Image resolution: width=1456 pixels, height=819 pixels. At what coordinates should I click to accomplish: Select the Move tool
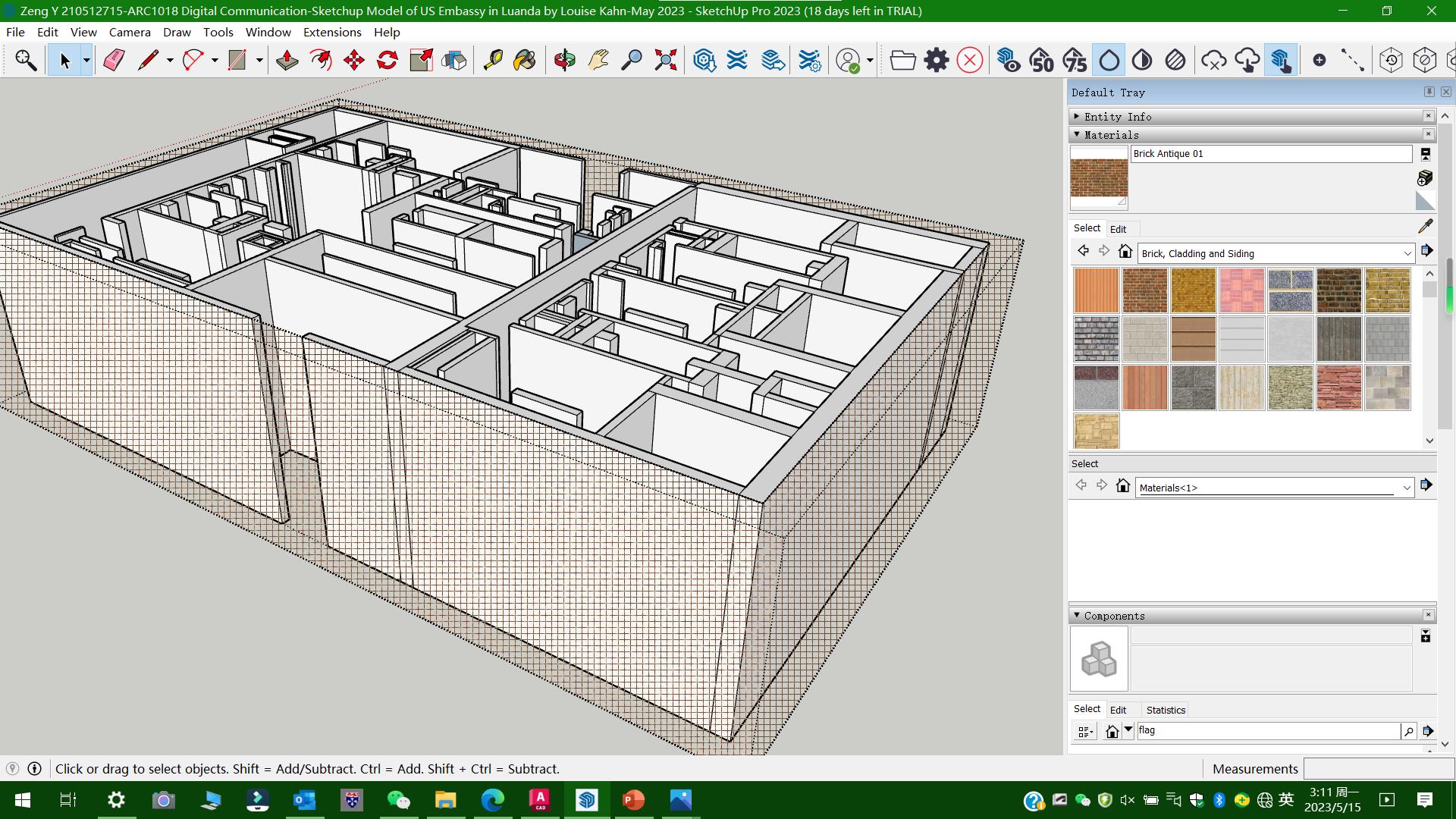(353, 60)
